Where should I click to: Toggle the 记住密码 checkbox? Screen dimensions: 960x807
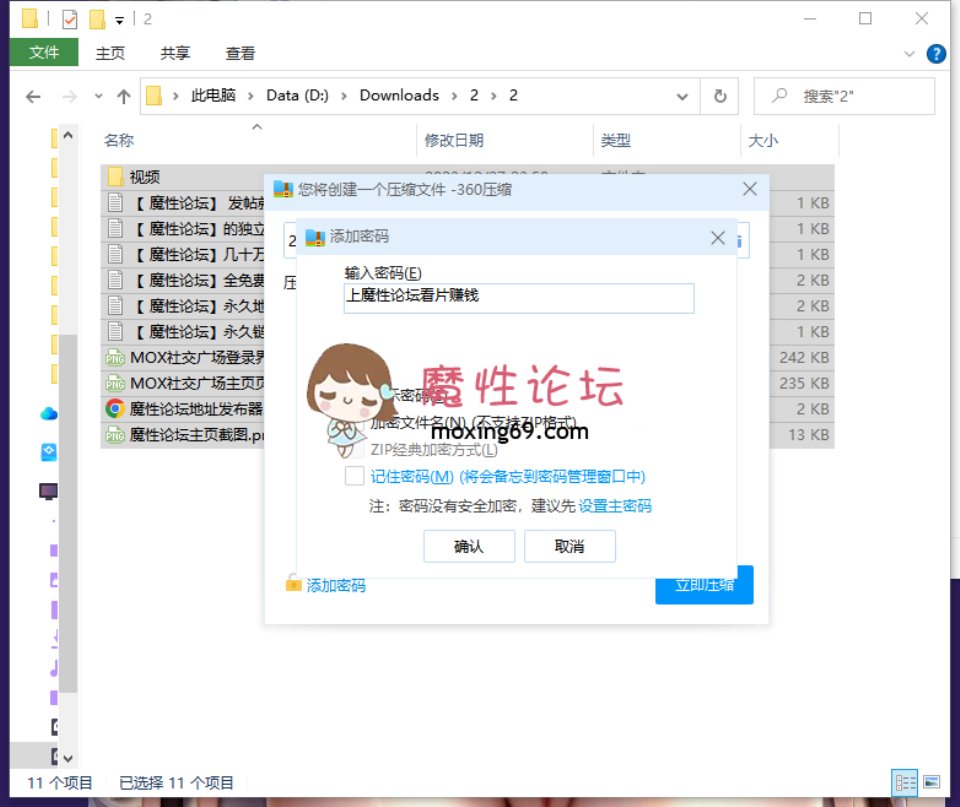point(354,476)
